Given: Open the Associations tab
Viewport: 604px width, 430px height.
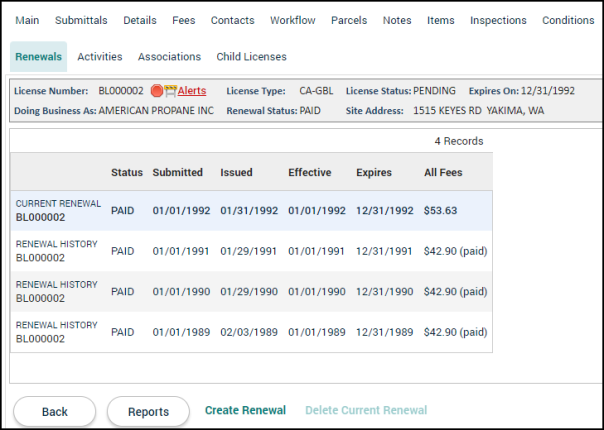Looking at the screenshot, I should pos(169,57).
